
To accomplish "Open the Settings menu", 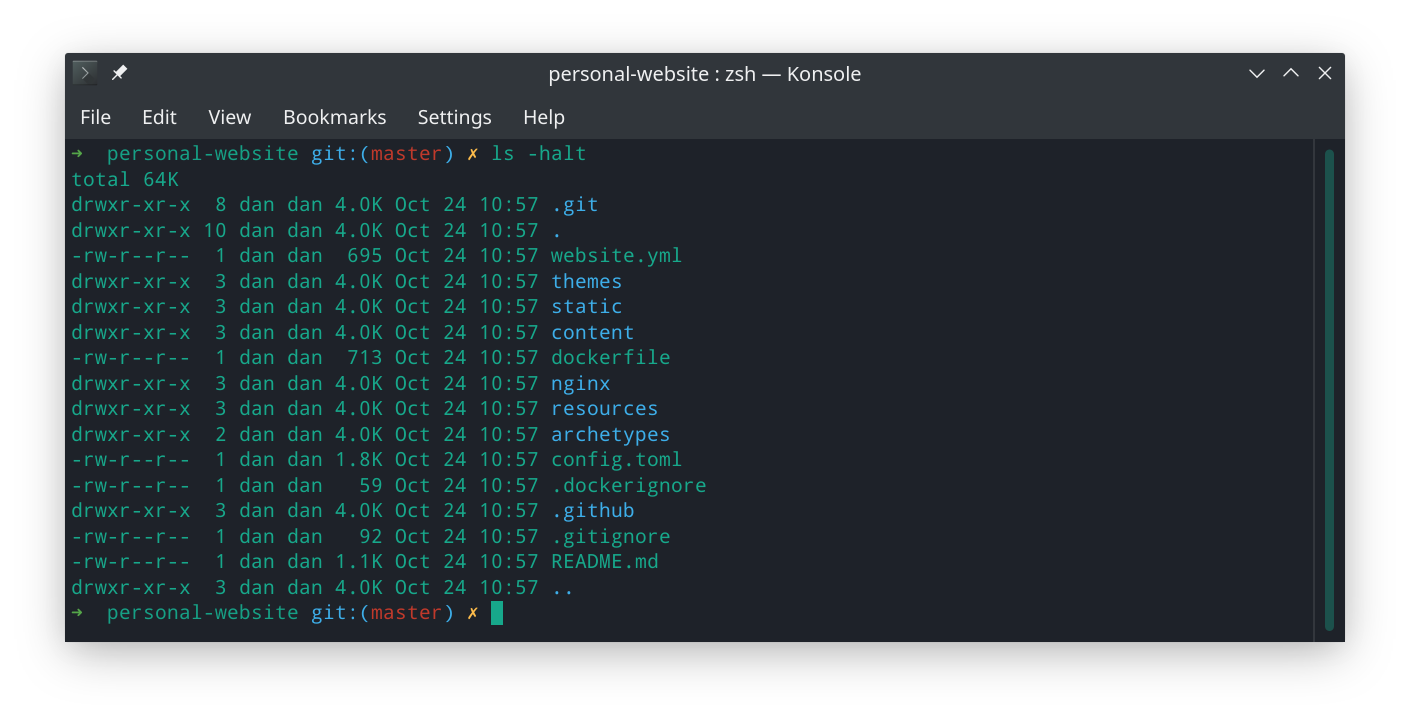I will (454, 117).
